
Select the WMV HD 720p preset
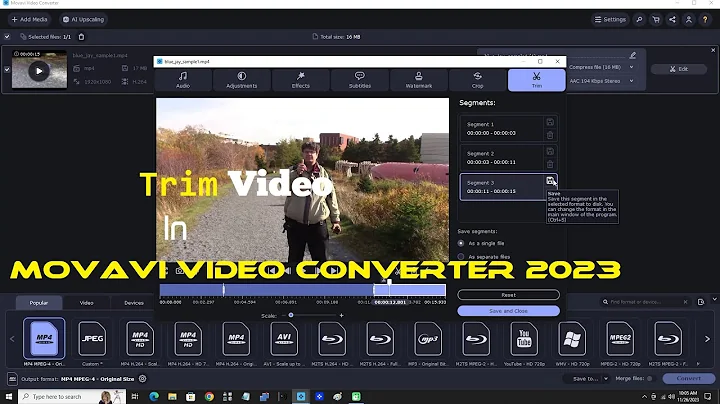point(572,339)
